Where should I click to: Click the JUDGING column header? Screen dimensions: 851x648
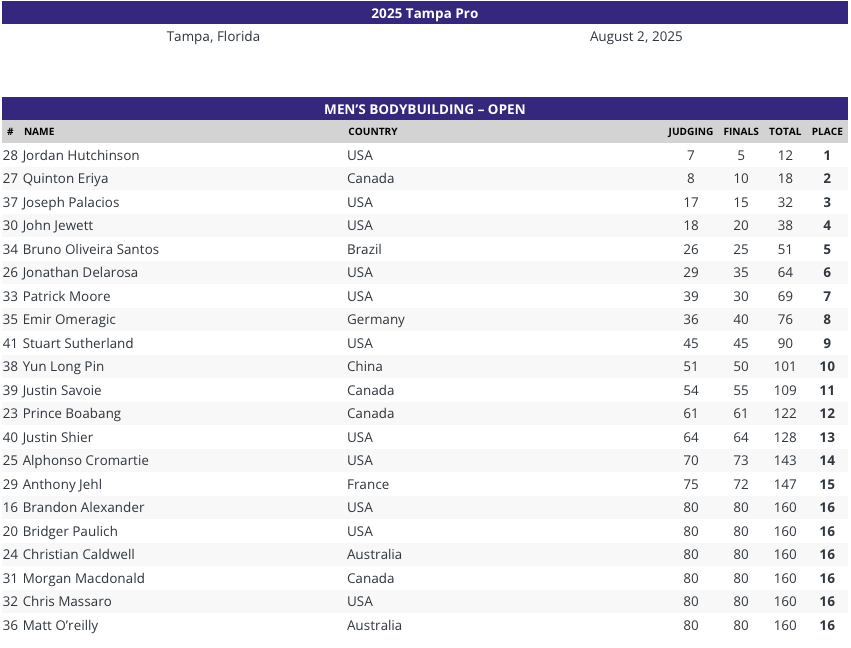[690, 131]
